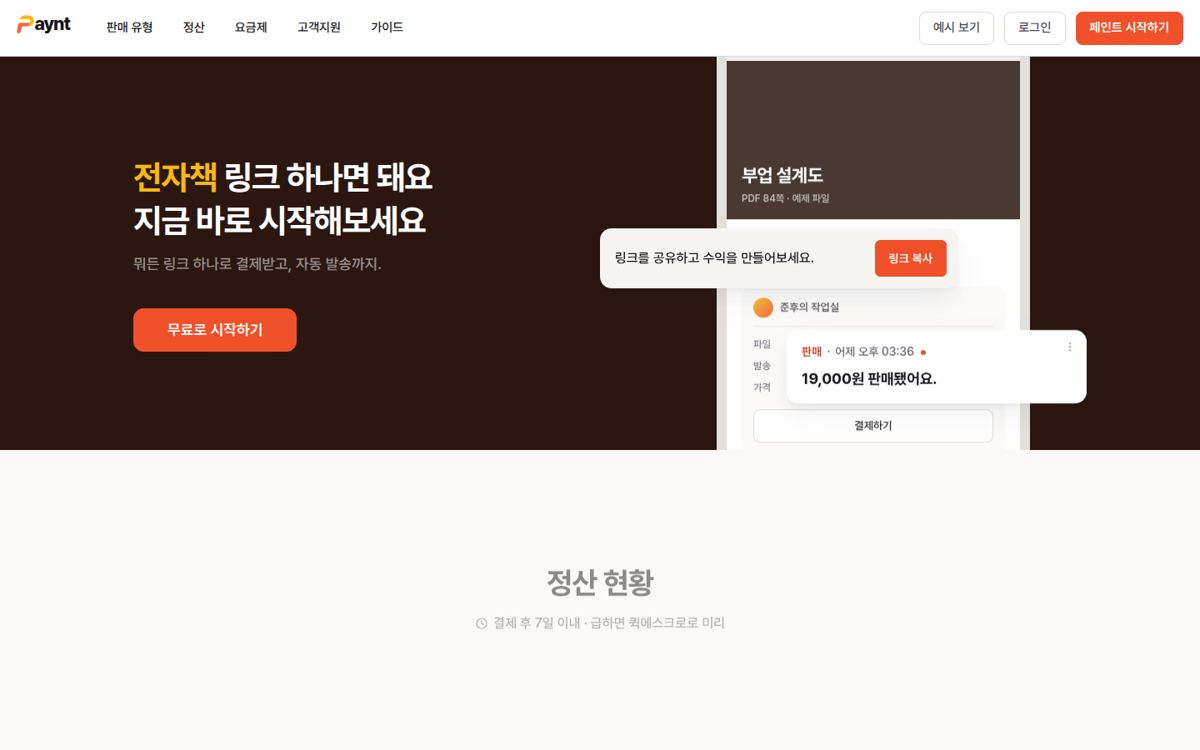Click the 어제 오후 03:36 timestamp

tap(874, 352)
